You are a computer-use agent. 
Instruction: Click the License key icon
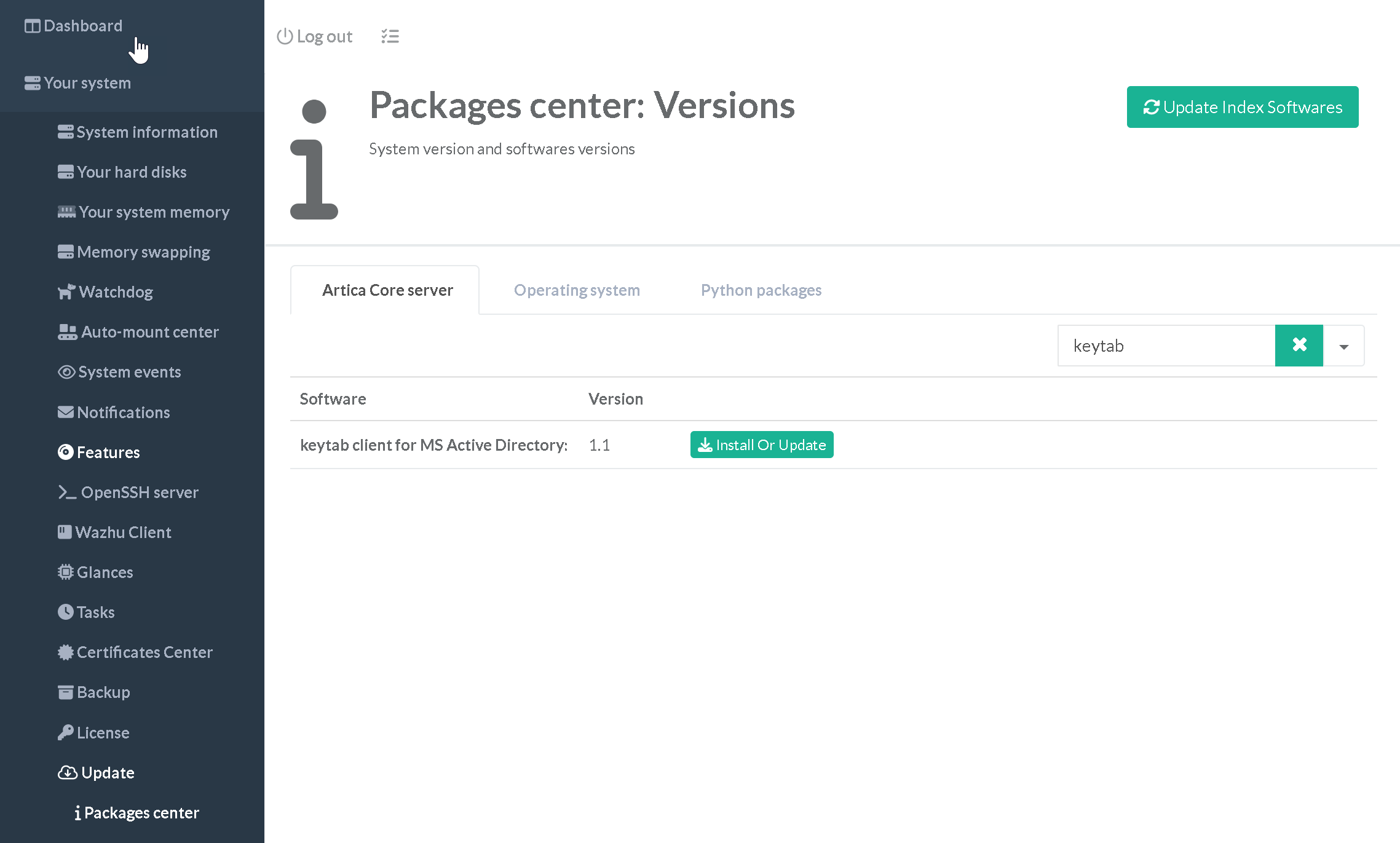point(65,732)
